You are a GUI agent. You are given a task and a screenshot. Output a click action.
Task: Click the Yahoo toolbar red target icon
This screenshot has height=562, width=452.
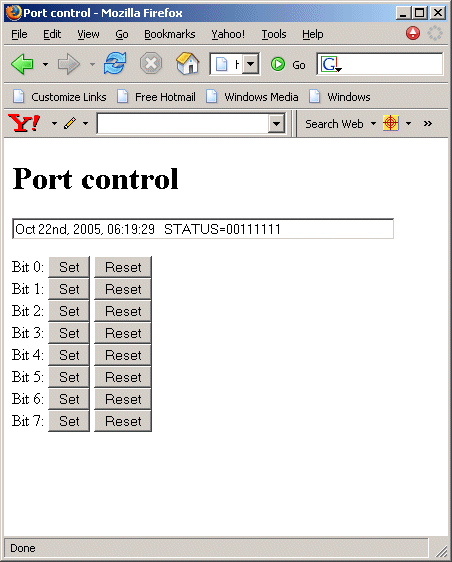[391, 123]
